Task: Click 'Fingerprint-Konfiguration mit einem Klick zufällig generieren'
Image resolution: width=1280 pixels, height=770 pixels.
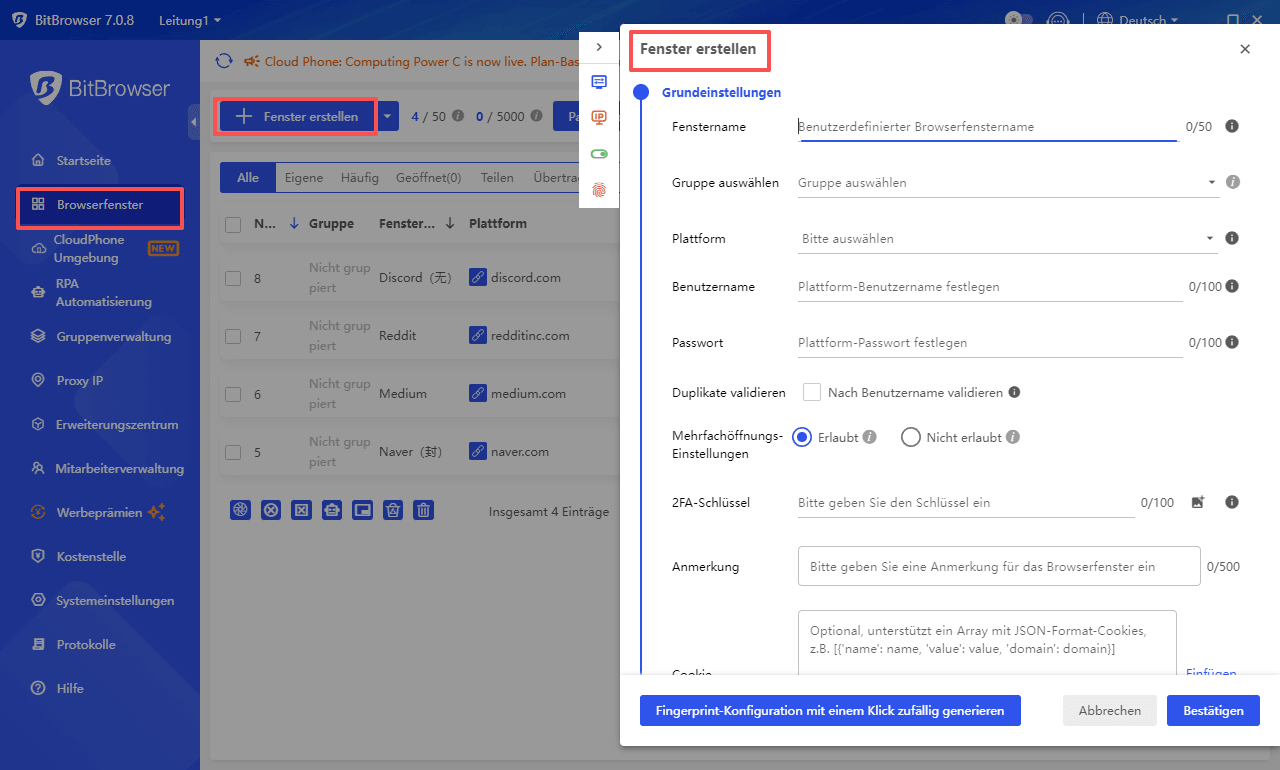Action: (830, 710)
